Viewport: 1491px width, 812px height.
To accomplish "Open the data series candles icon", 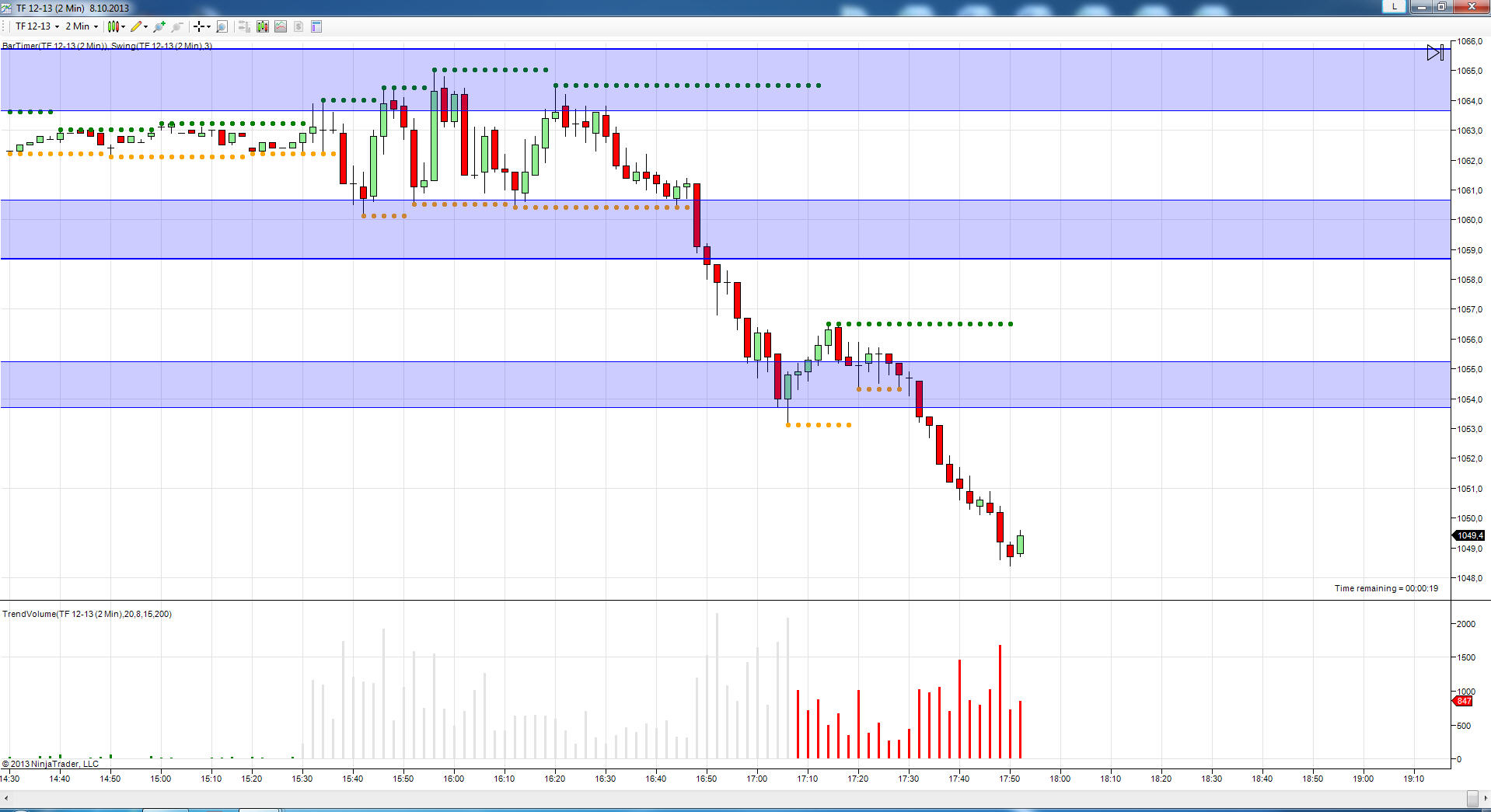I will coord(263,26).
